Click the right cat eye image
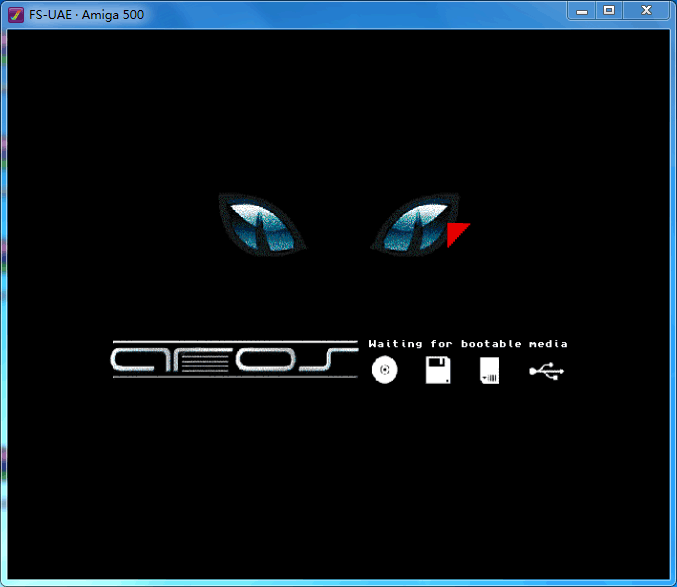 click(x=415, y=224)
